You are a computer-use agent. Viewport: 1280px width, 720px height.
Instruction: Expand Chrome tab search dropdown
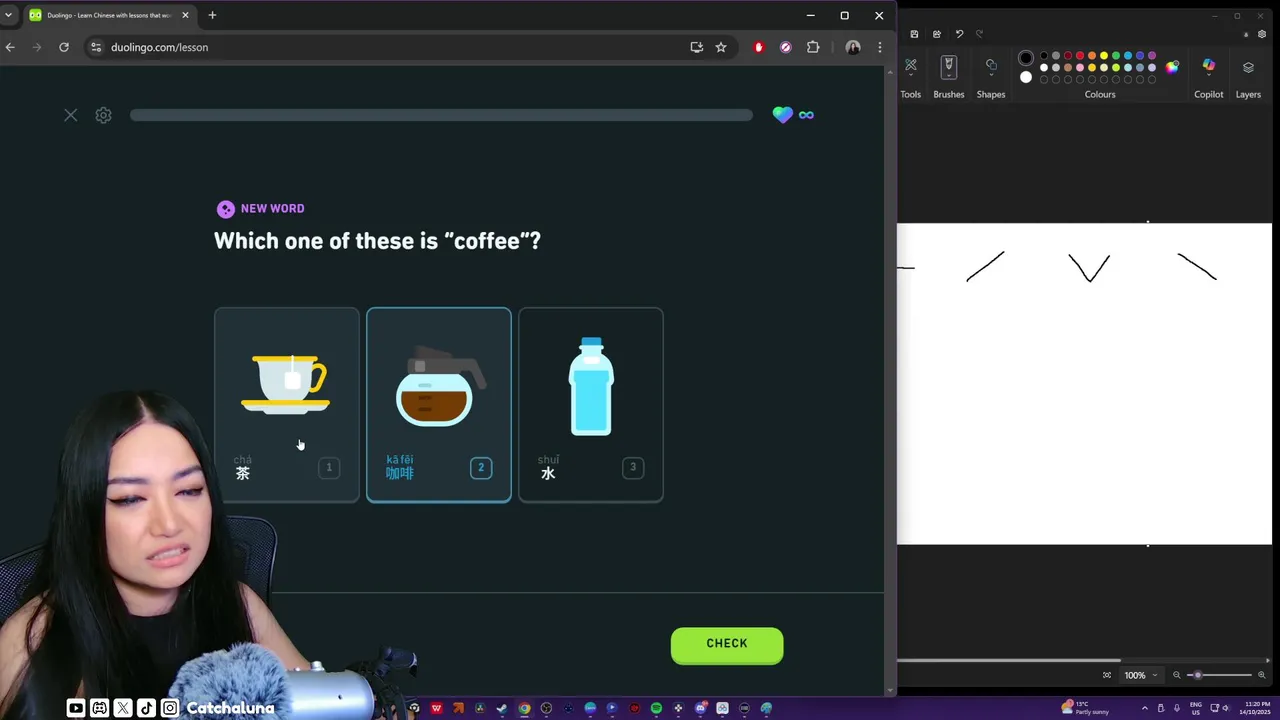coord(8,15)
